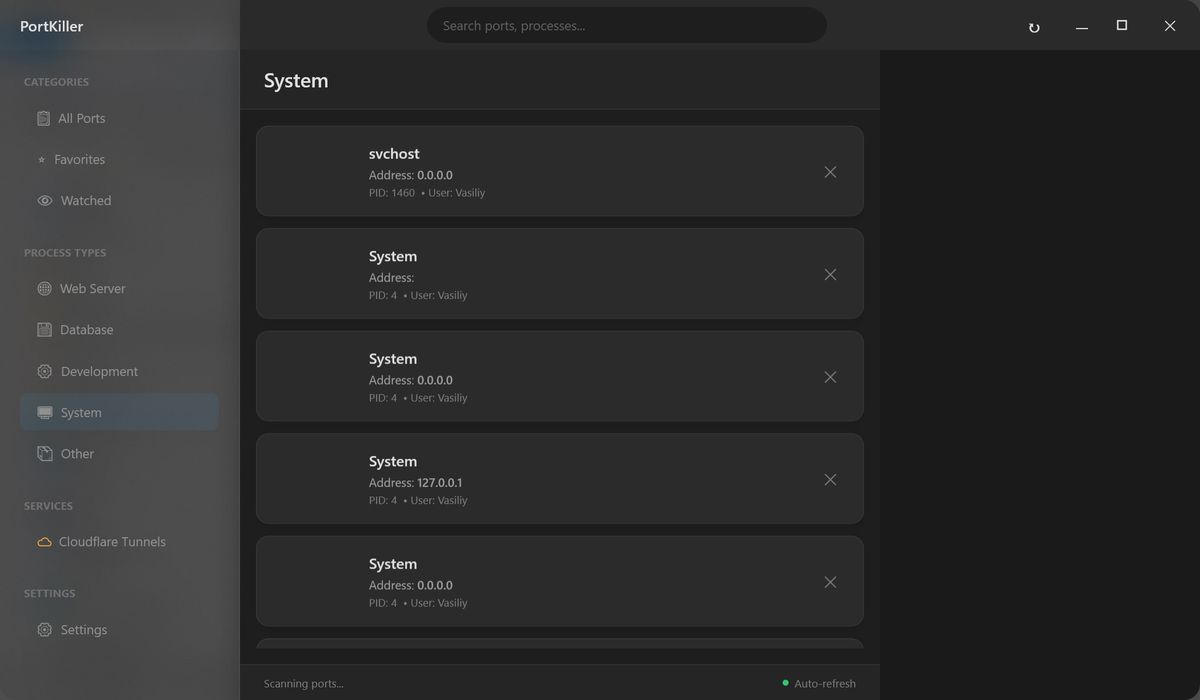Select the Favorites star icon

click(41, 160)
